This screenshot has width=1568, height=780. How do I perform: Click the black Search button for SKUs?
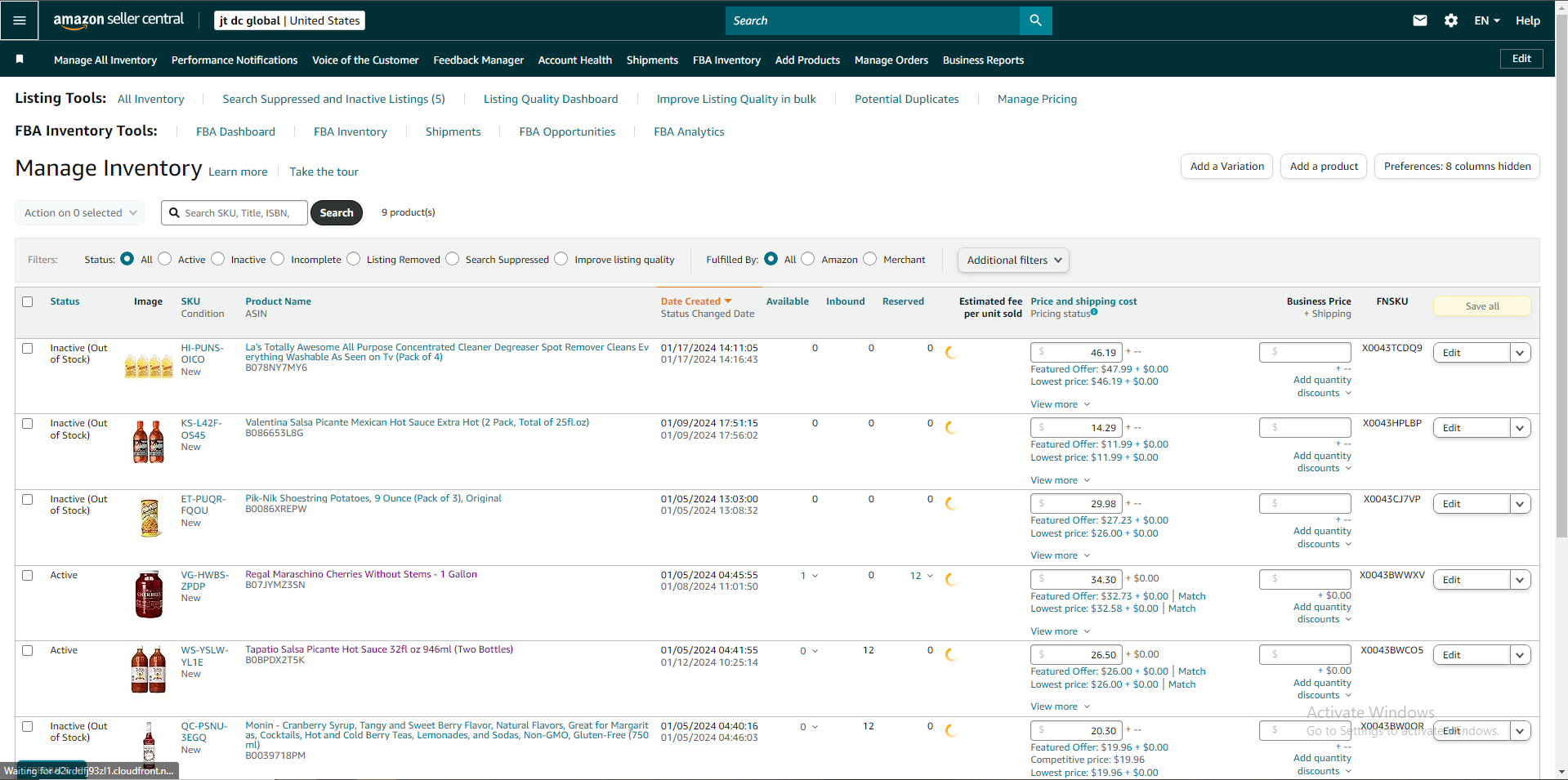(337, 212)
